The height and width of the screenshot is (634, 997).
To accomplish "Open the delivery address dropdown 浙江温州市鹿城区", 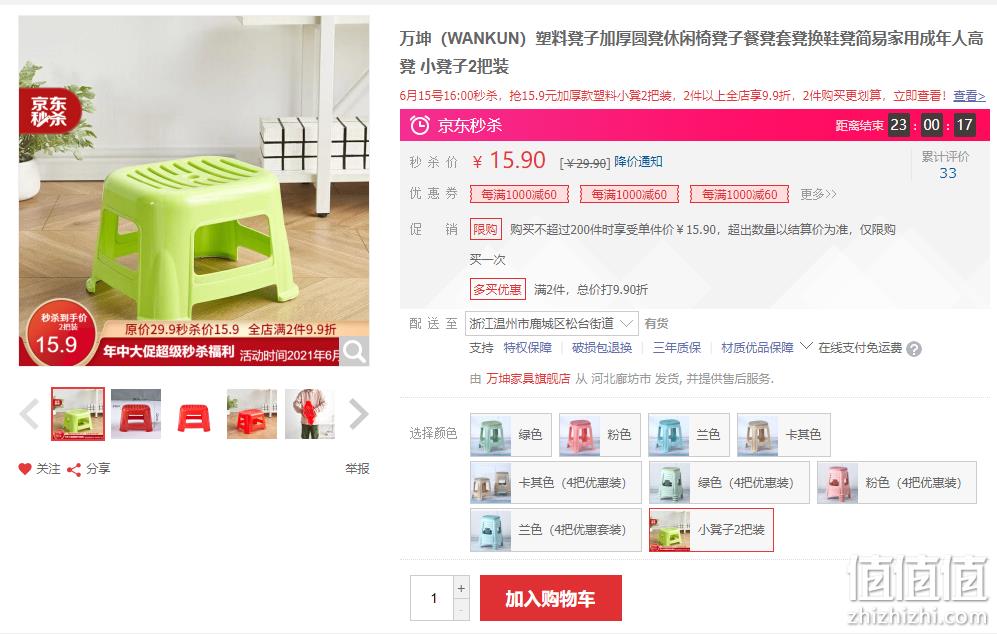I will click(x=551, y=324).
